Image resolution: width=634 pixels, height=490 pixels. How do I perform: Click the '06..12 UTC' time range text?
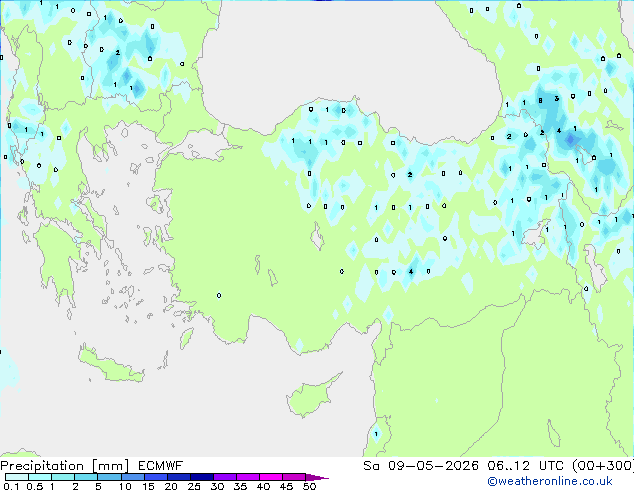pyautogui.click(x=526, y=466)
